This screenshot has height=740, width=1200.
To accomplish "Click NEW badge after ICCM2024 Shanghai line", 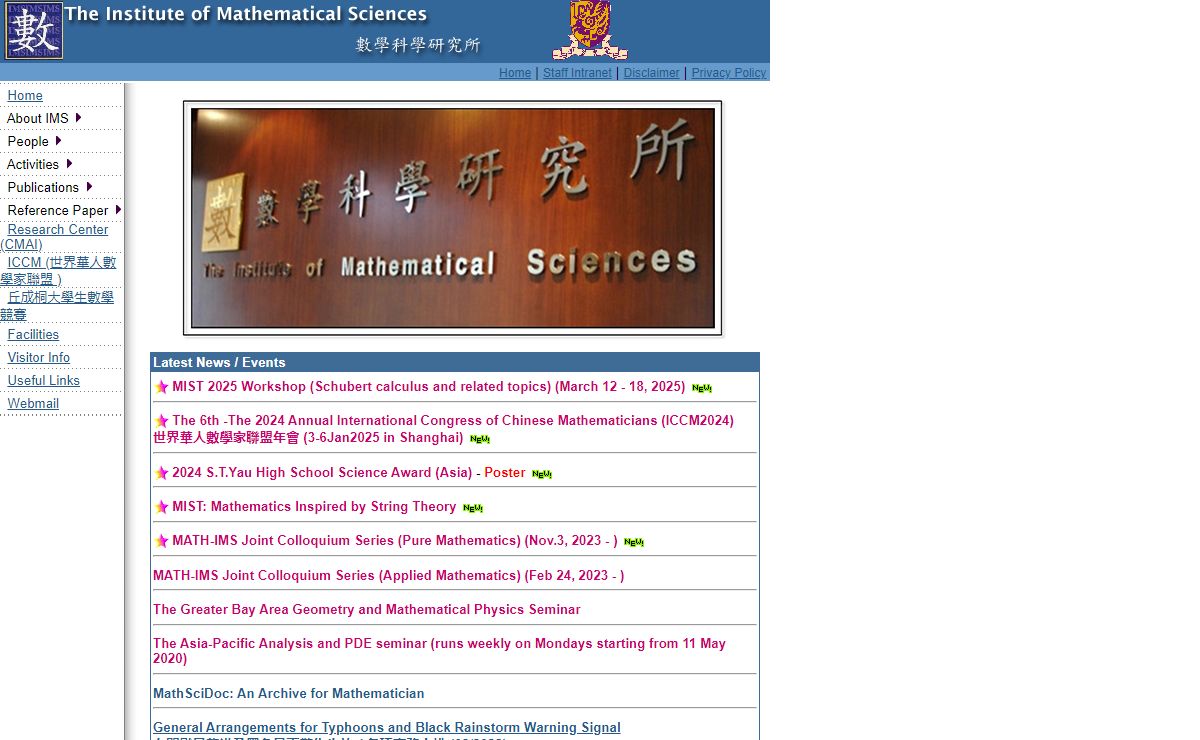I will pos(480,439).
